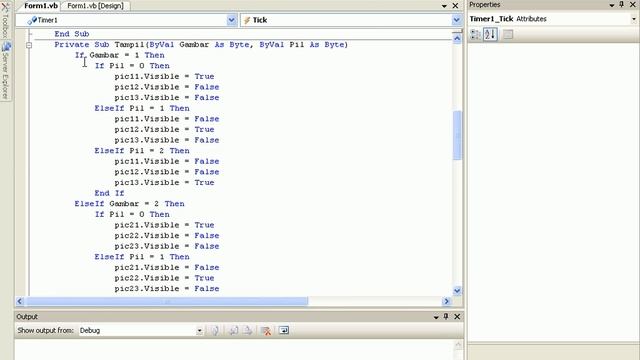Click the horizontal scroll left arrow
640x360 pixels.
[x=20, y=301]
